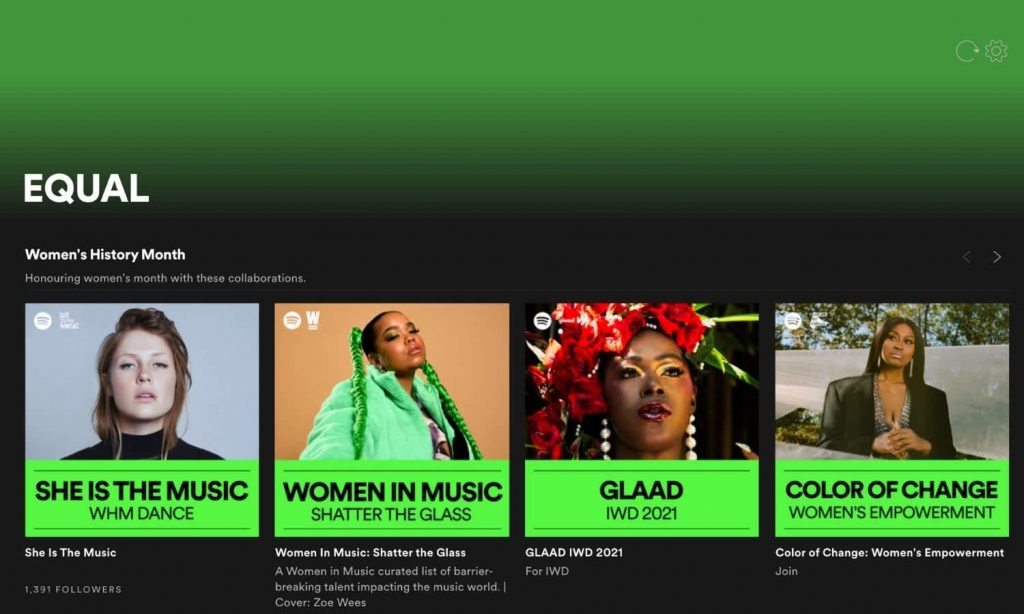
Task: Click the refresh icon beside the gear
Action: (966, 51)
